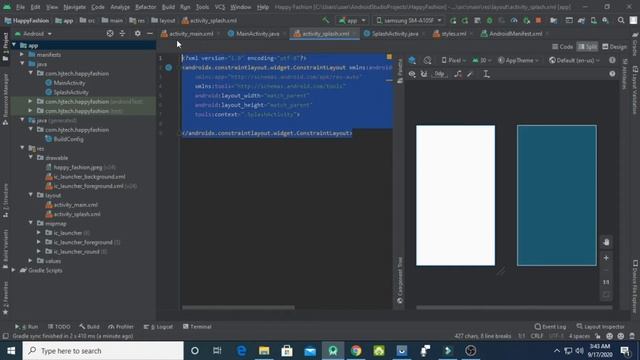This screenshot has width=640, height=360.
Task: Switch editor to Design view
Action: click(x=614, y=47)
